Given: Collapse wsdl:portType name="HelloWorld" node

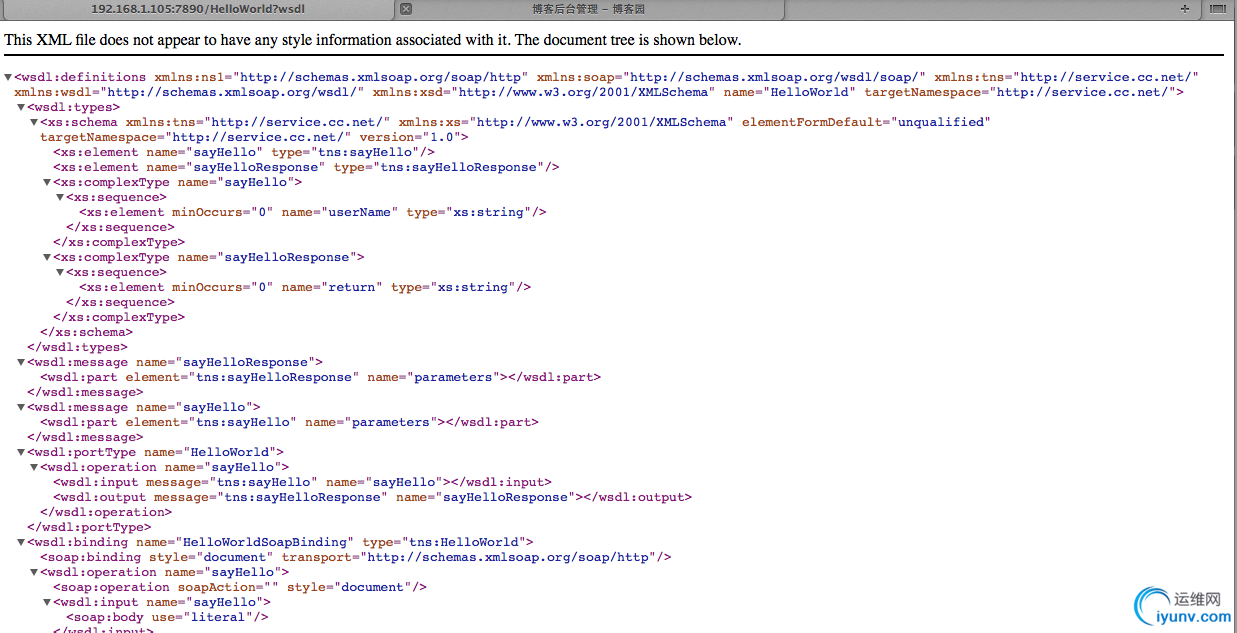Looking at the screenshot, I should point(21,452).
